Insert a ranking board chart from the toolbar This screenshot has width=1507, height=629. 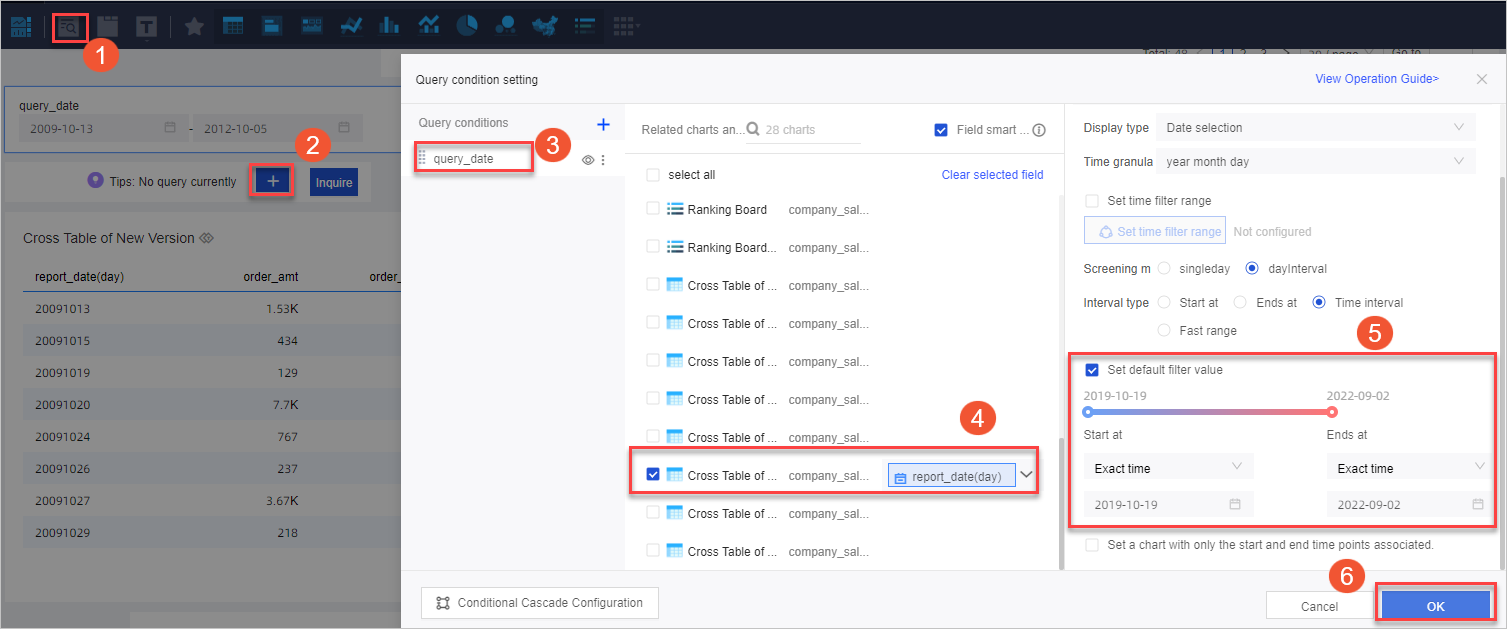click(x=586, y=27)
